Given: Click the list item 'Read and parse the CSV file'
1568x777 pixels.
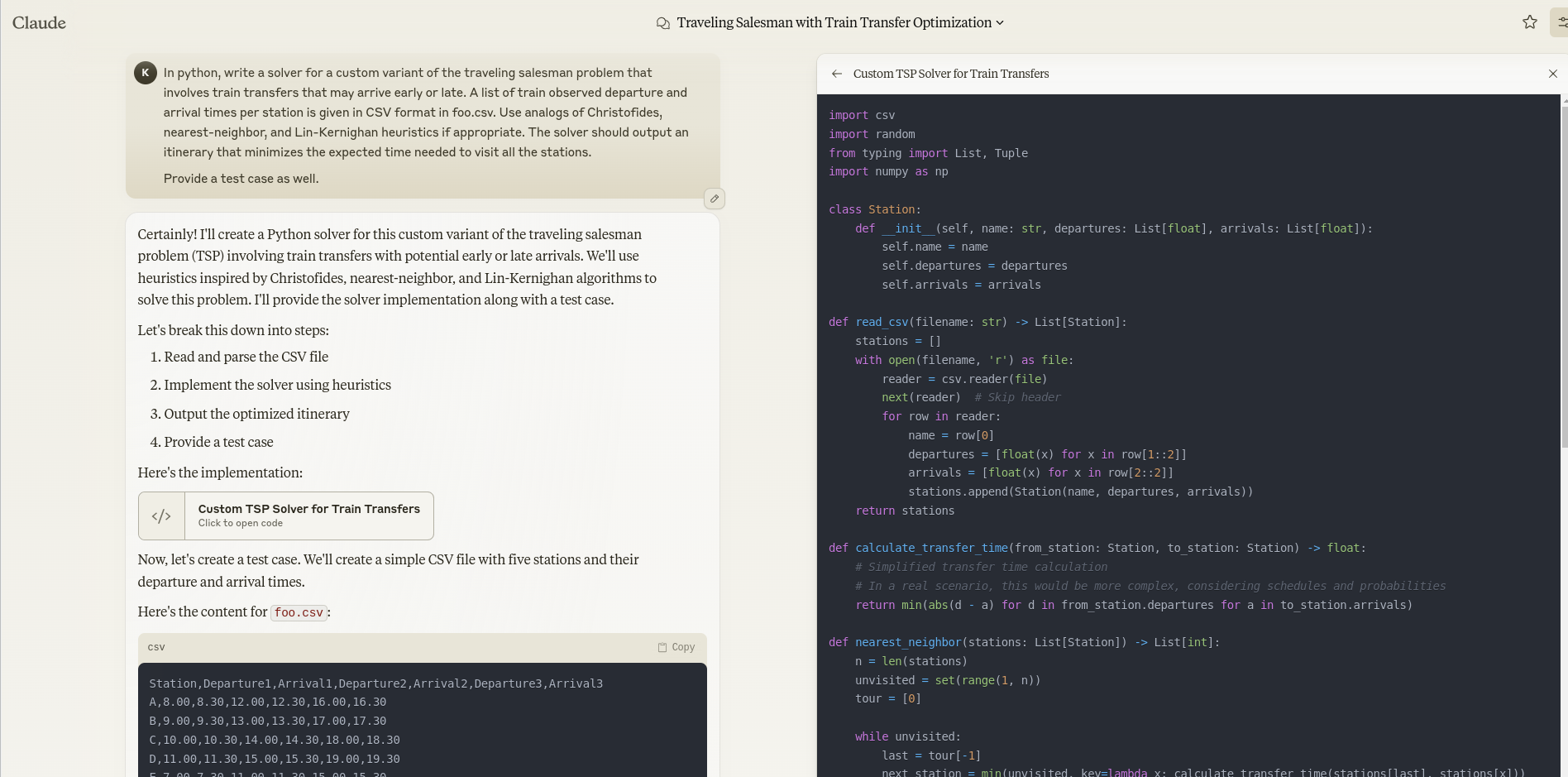Looking at the screenshot, I should tap(246, 357).
